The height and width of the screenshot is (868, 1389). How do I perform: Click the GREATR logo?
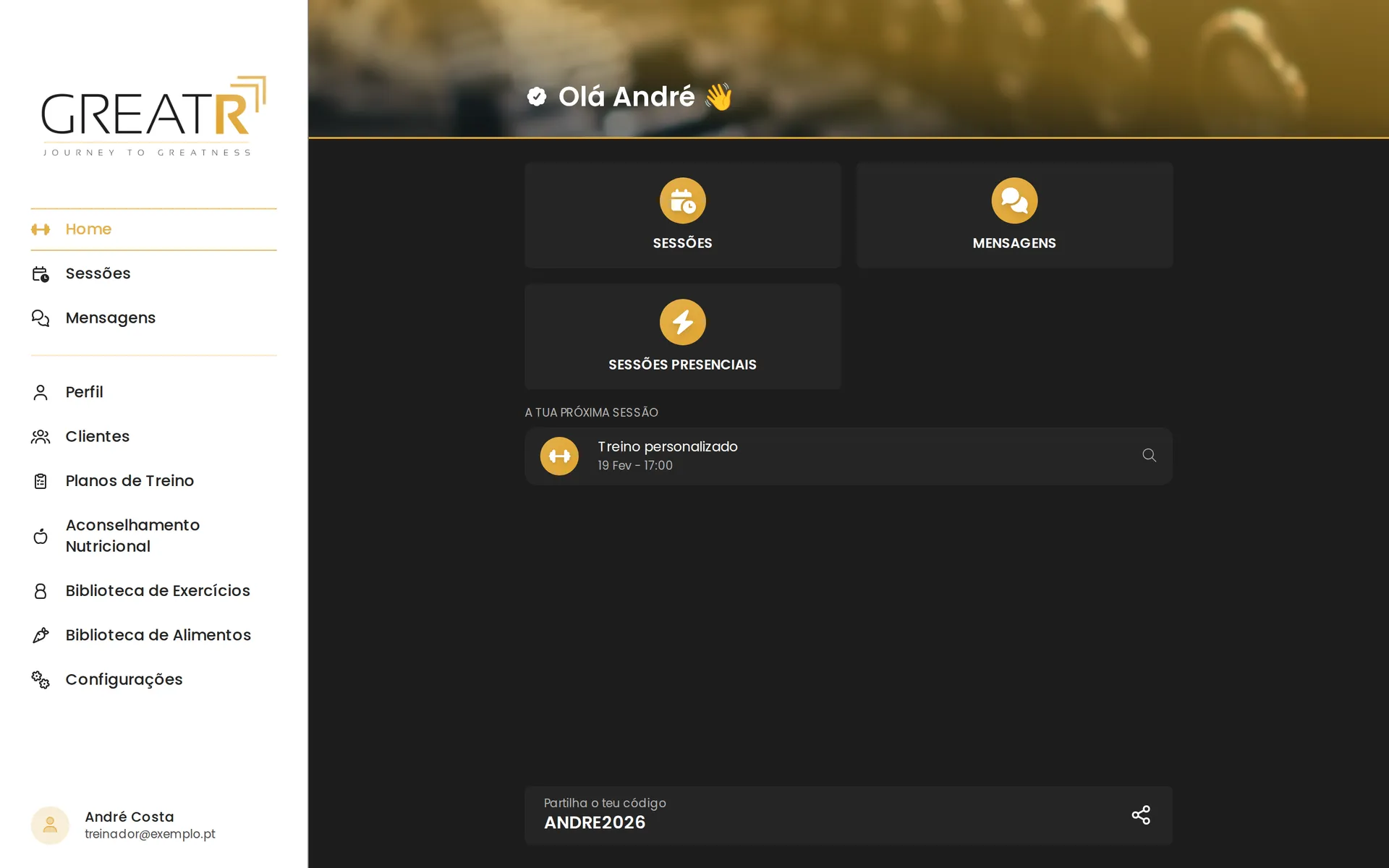(153, 116)
